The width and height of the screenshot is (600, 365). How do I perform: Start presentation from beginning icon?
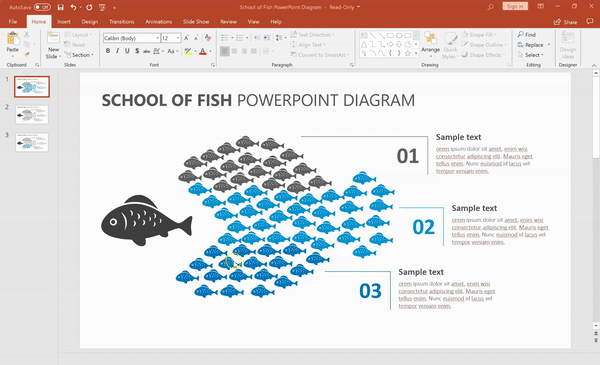click(102, 7)
